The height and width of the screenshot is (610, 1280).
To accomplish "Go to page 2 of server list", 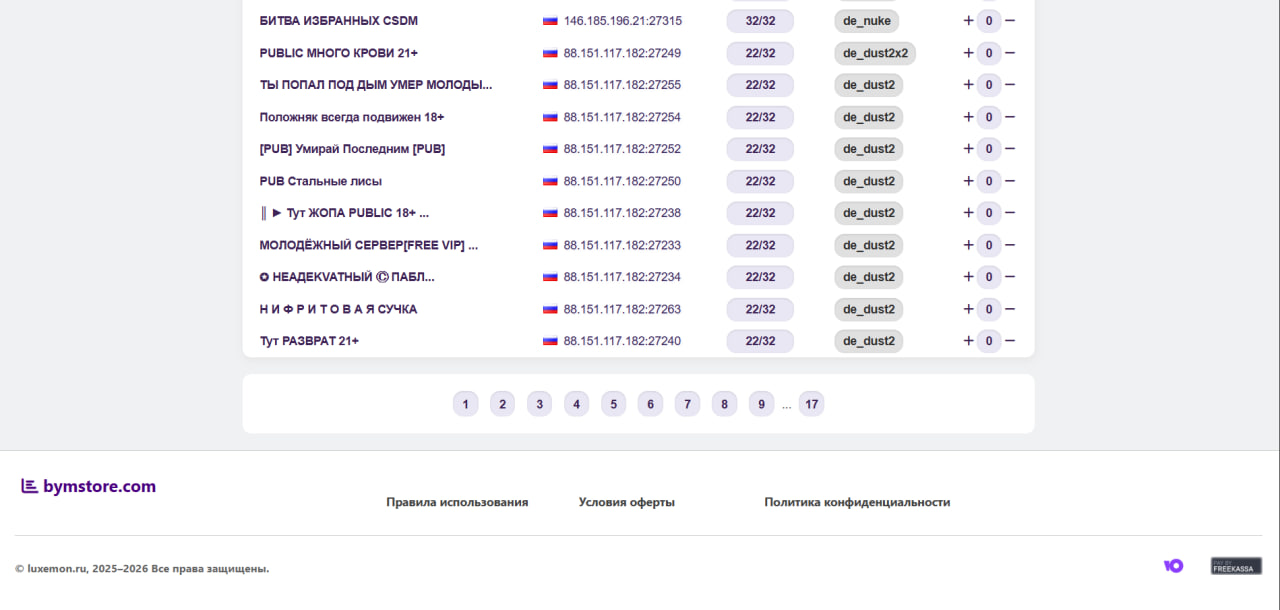I will click(502, 404).
